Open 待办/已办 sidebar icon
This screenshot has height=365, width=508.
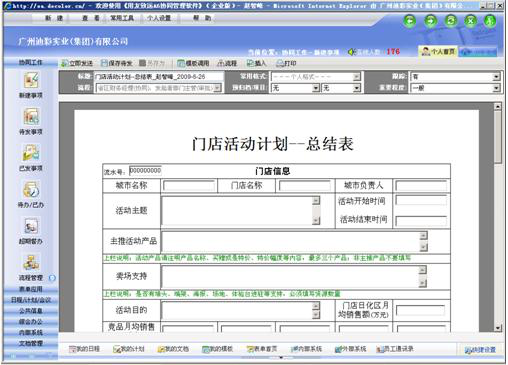click(31, 189)
